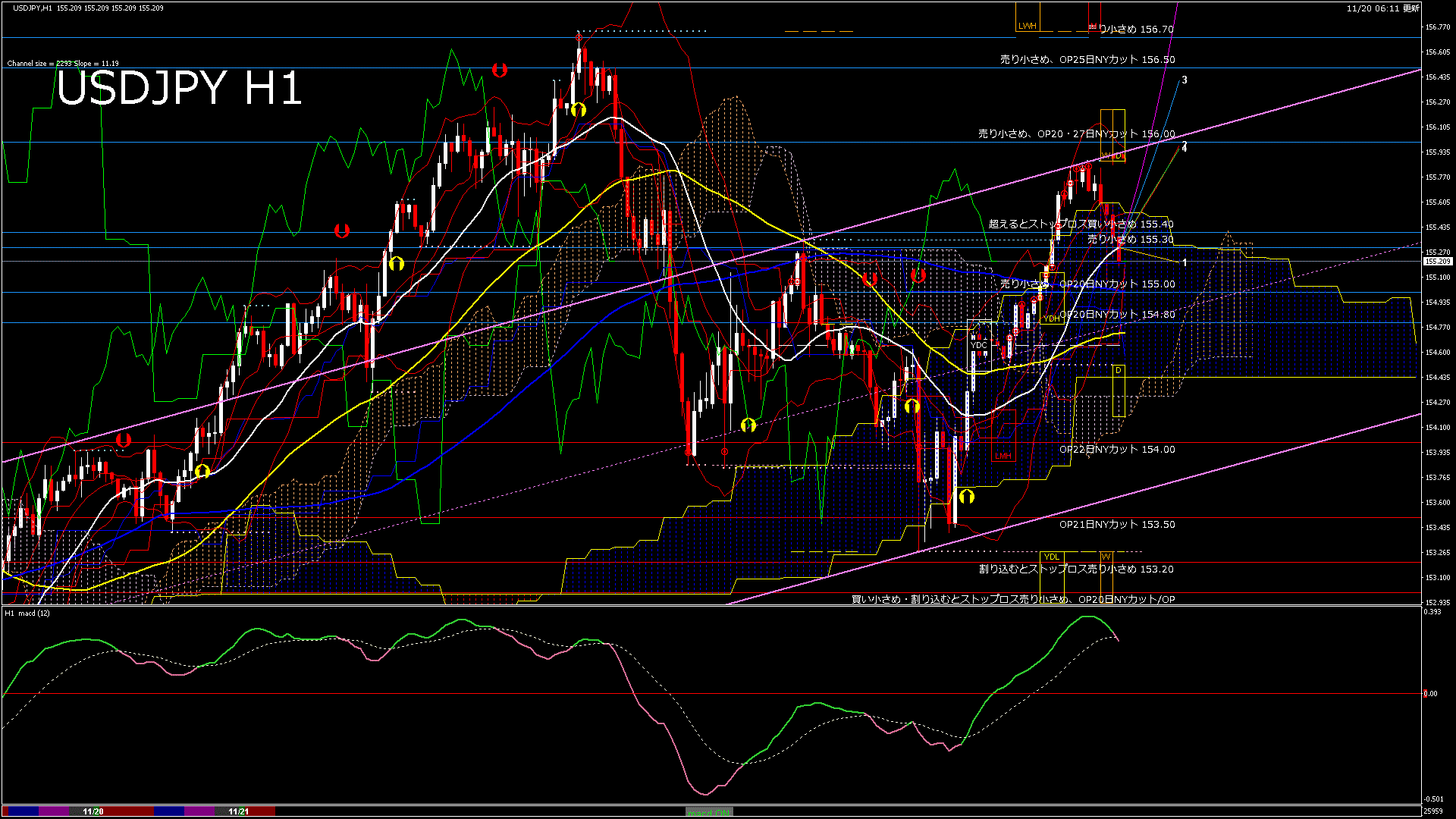Click the OP22日NYカット 154.00 label
The width and height of the screenshot is (1456, 819).
coord(1116,449)
